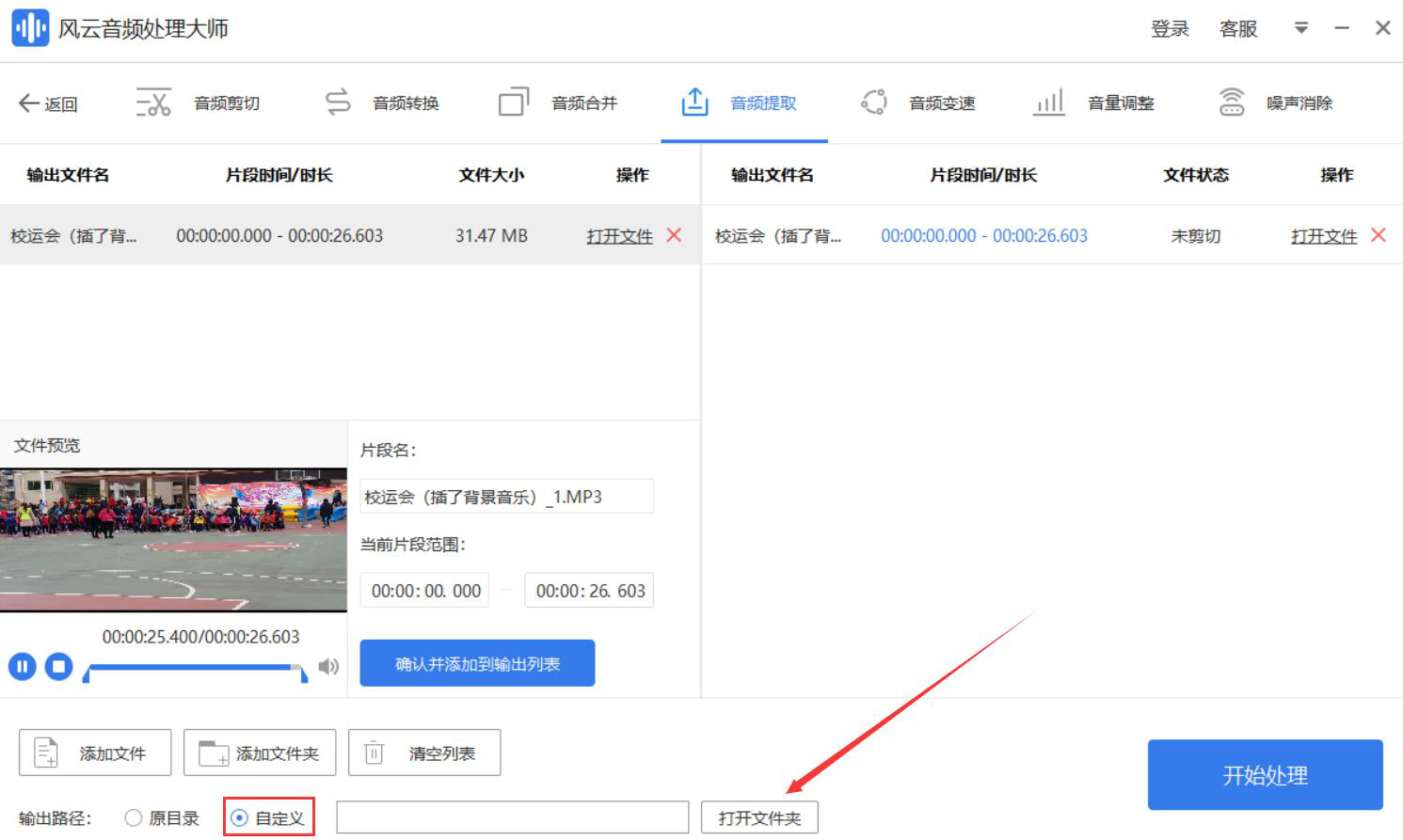
Task: Mute audio with the speaker icon
Action: (x=328, y=667)
